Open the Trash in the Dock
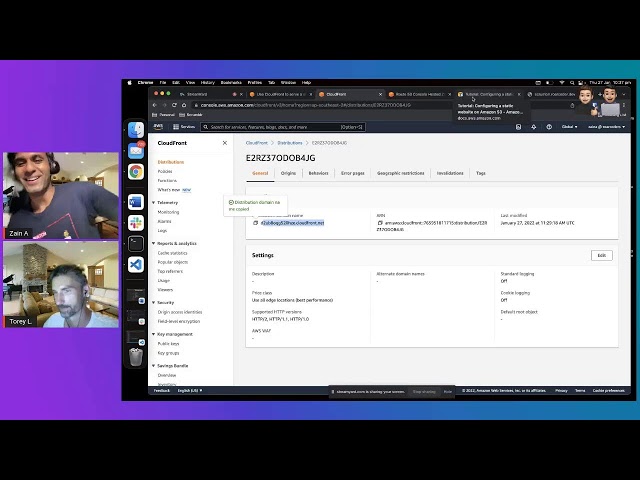The width and height of the screenshot is (640, 480). 136,357
